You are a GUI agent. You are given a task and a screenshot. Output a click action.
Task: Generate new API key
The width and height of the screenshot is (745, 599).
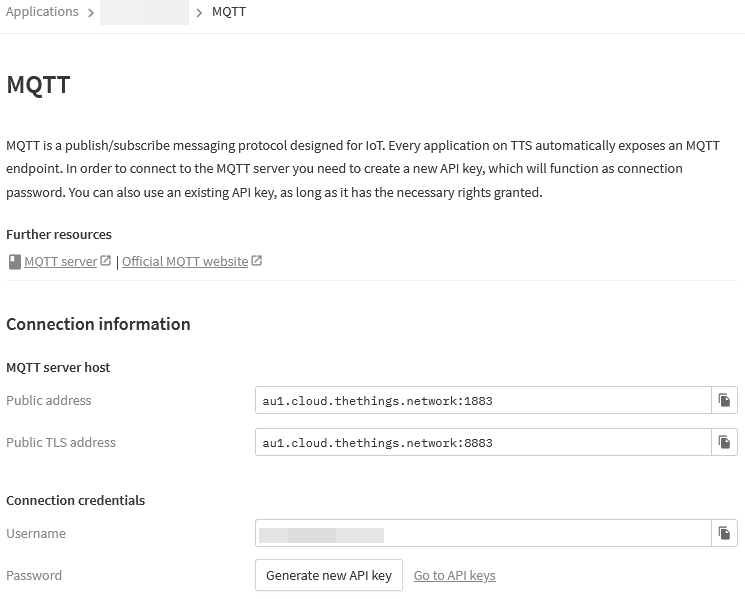click(329, 575)
